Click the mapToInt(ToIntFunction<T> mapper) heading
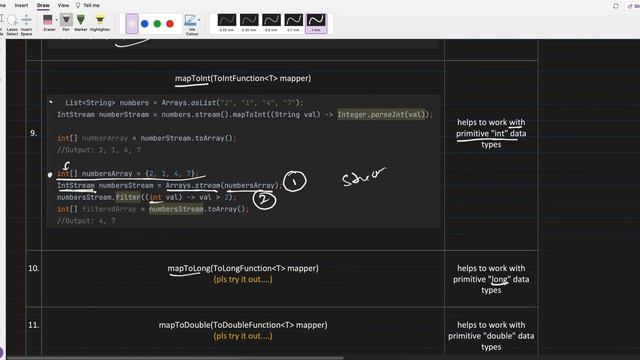Image resolution: width=640 pixels, height=360 pixels. [243, 78]
